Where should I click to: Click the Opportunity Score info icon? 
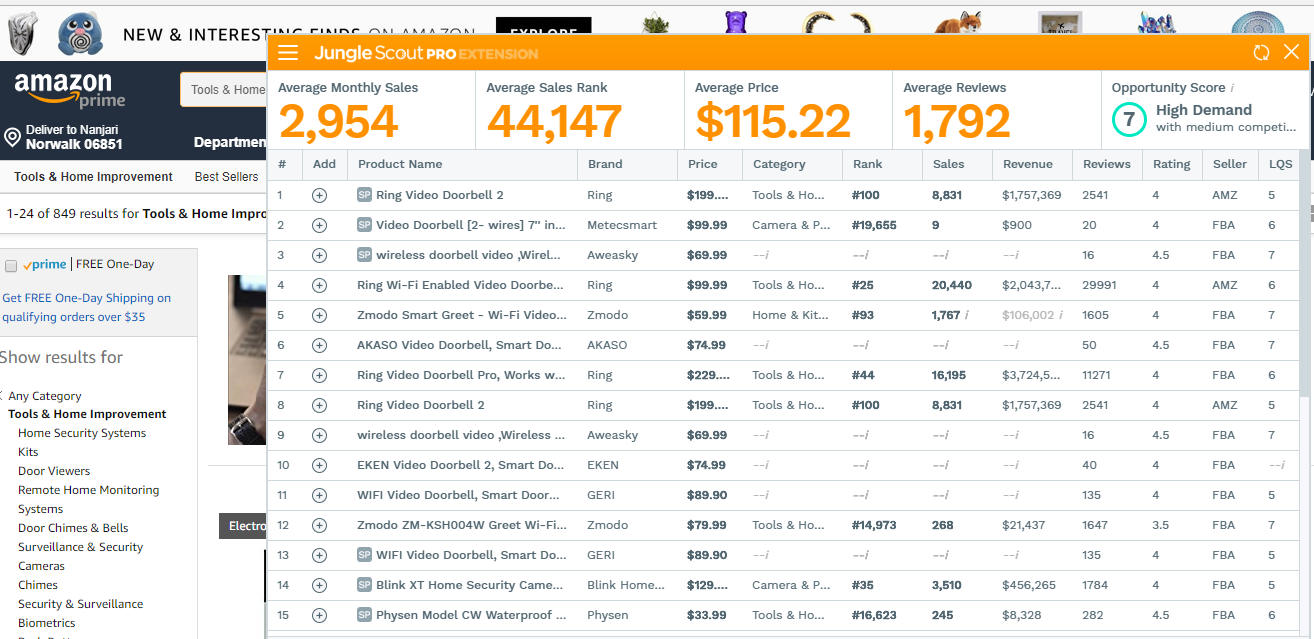(x=1232, y=88)
